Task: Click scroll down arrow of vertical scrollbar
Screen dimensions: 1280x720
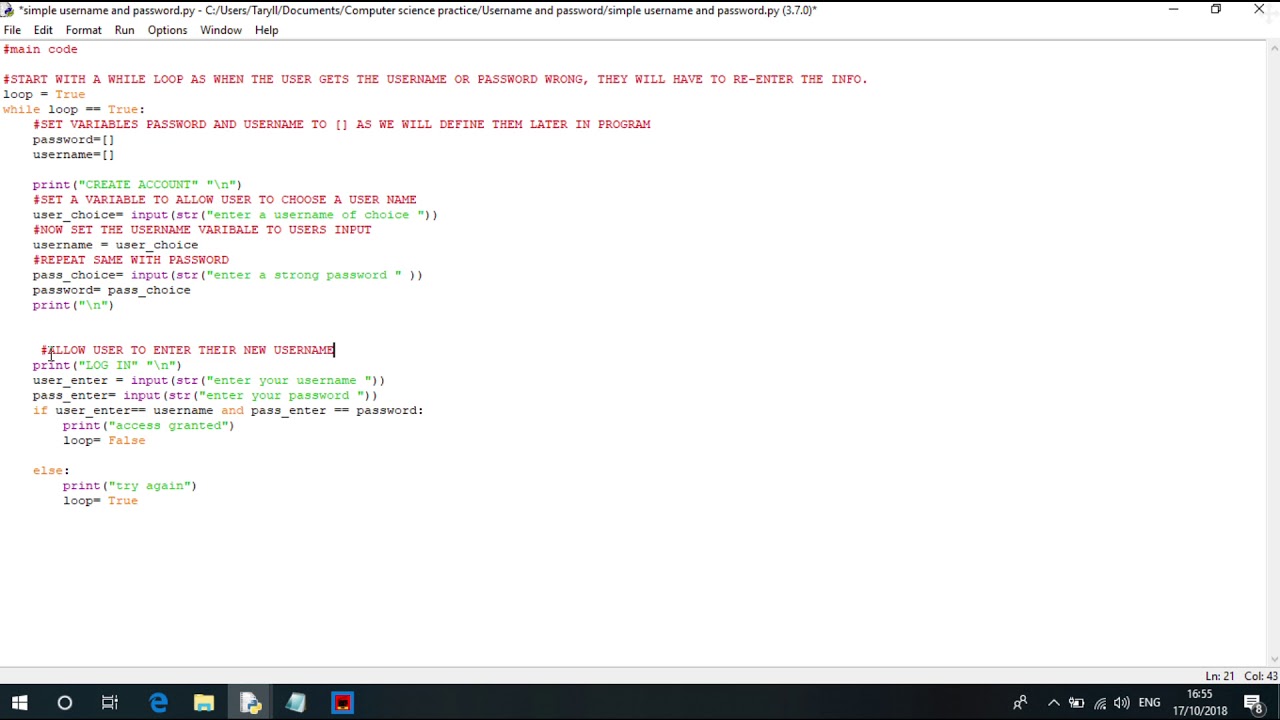Action: coord(1273,660)
